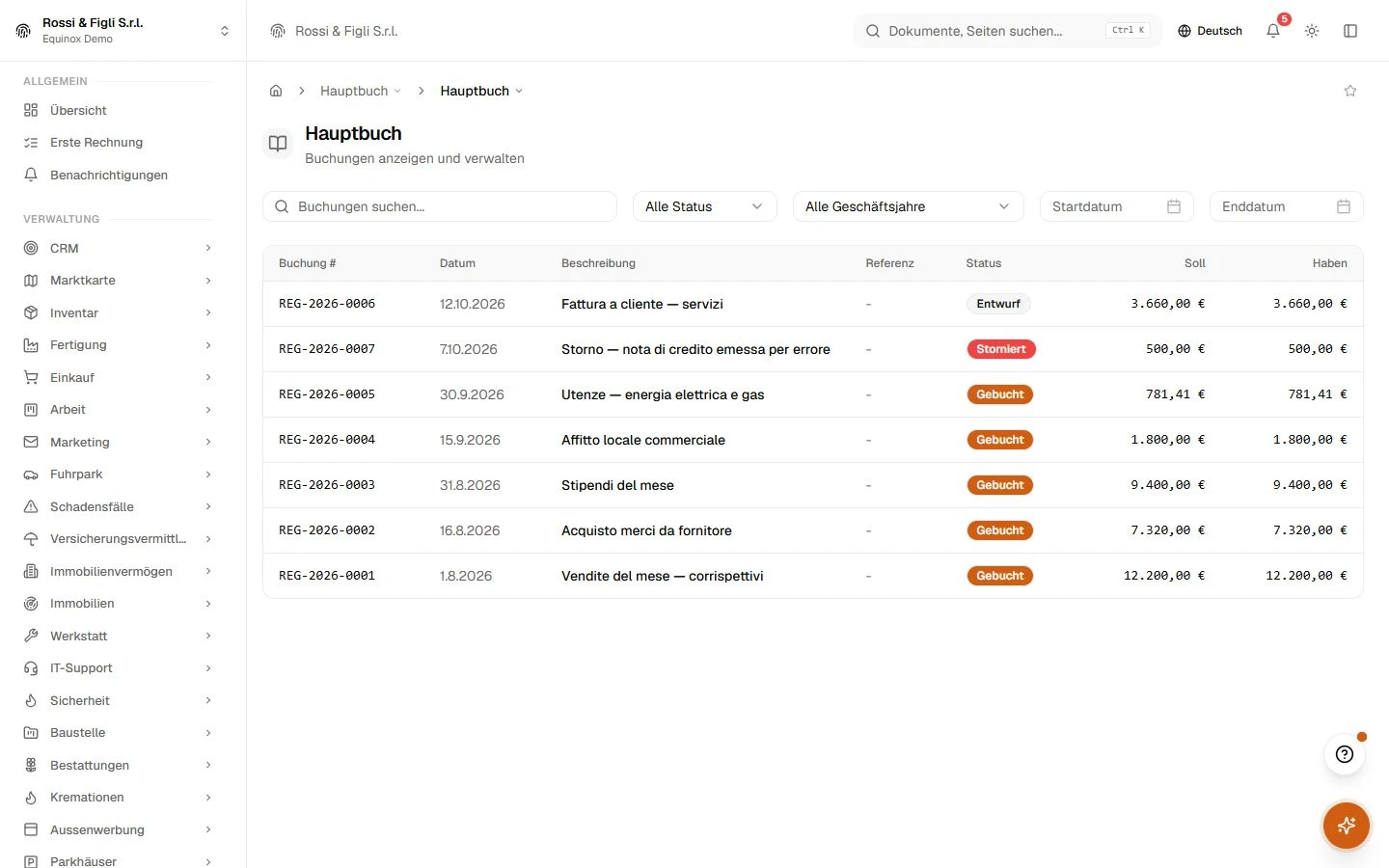
Task: Expand the Marketing sidebar section chevron
Action: (x=208, y=442)
